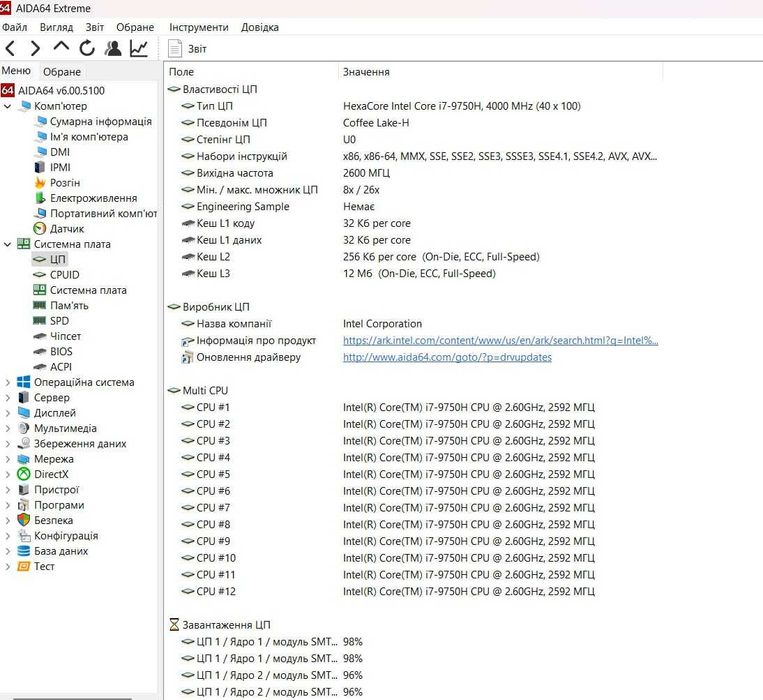Open the Звіт menu in the menu bar
763x700 pixels.
[x=95, y=27]
